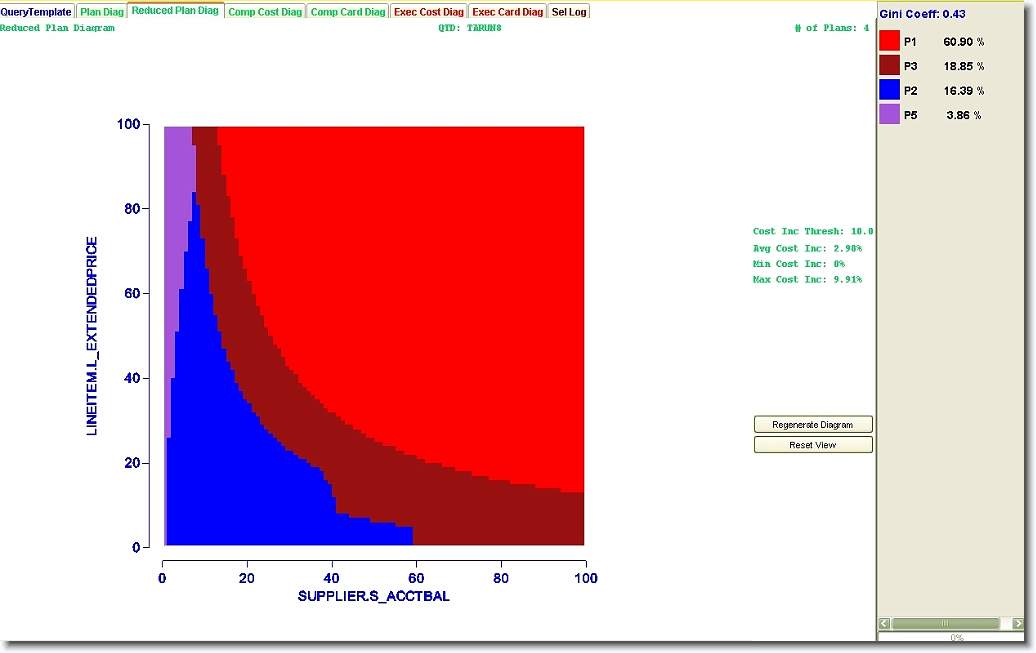Show the Exec Cost Diag tab
Screen dimensions: 1036x653
pyautogui.click(x=428, y=12)
